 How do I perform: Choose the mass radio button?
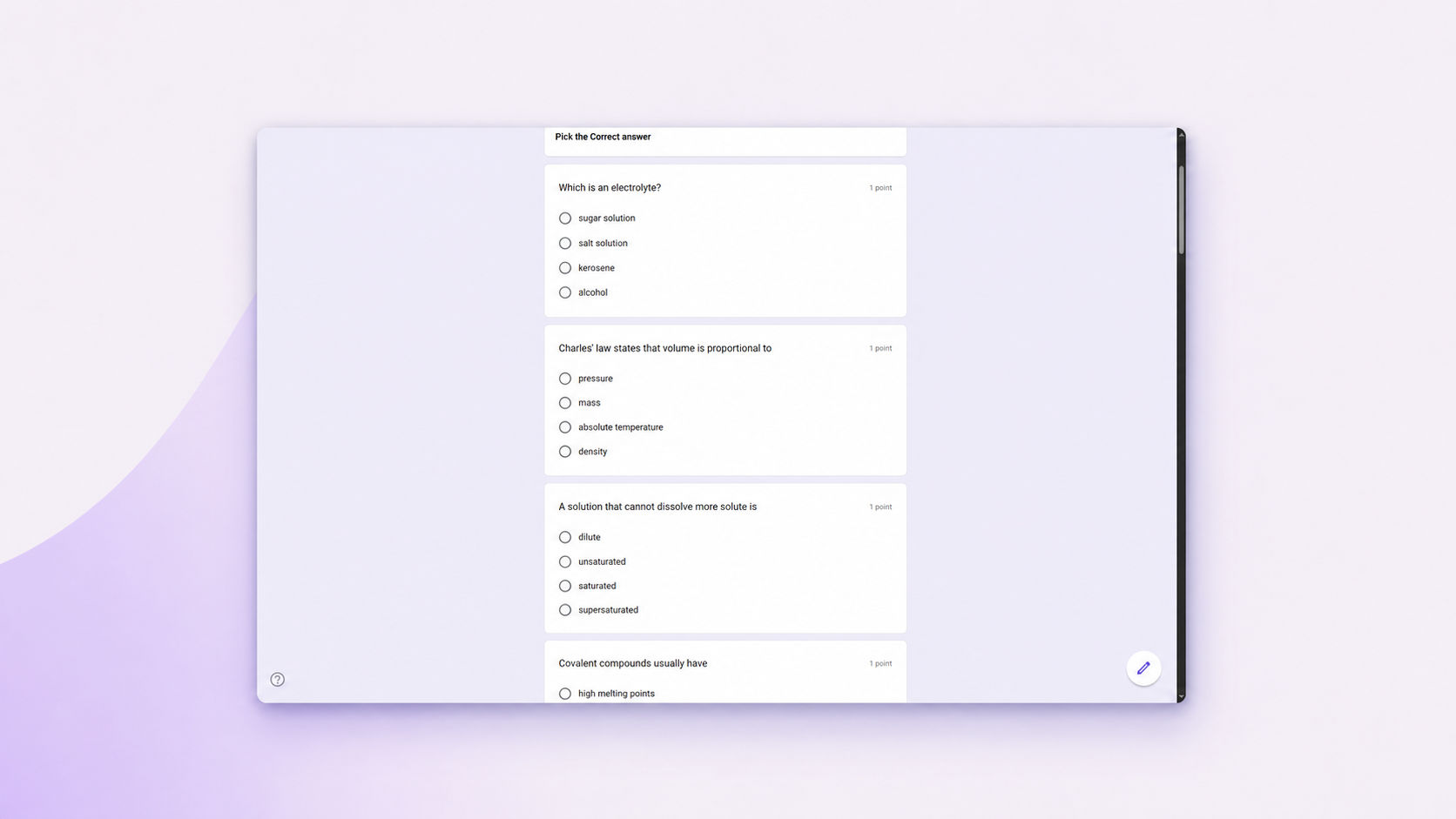(565, 403)
